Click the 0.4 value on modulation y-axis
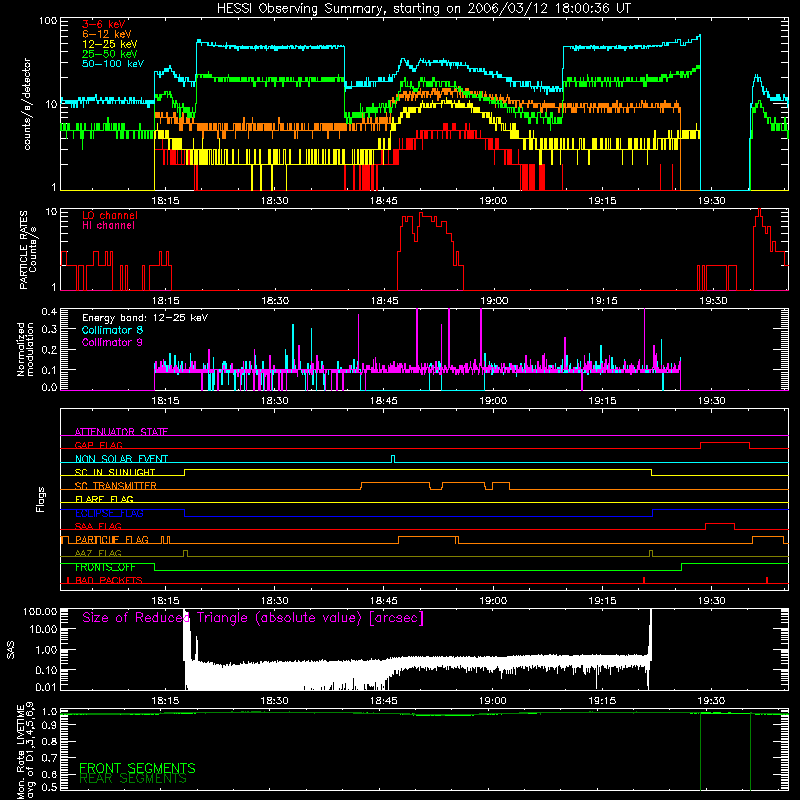This screenshot has width=800, height=800. pyautogui.click(x=49, y=312)
